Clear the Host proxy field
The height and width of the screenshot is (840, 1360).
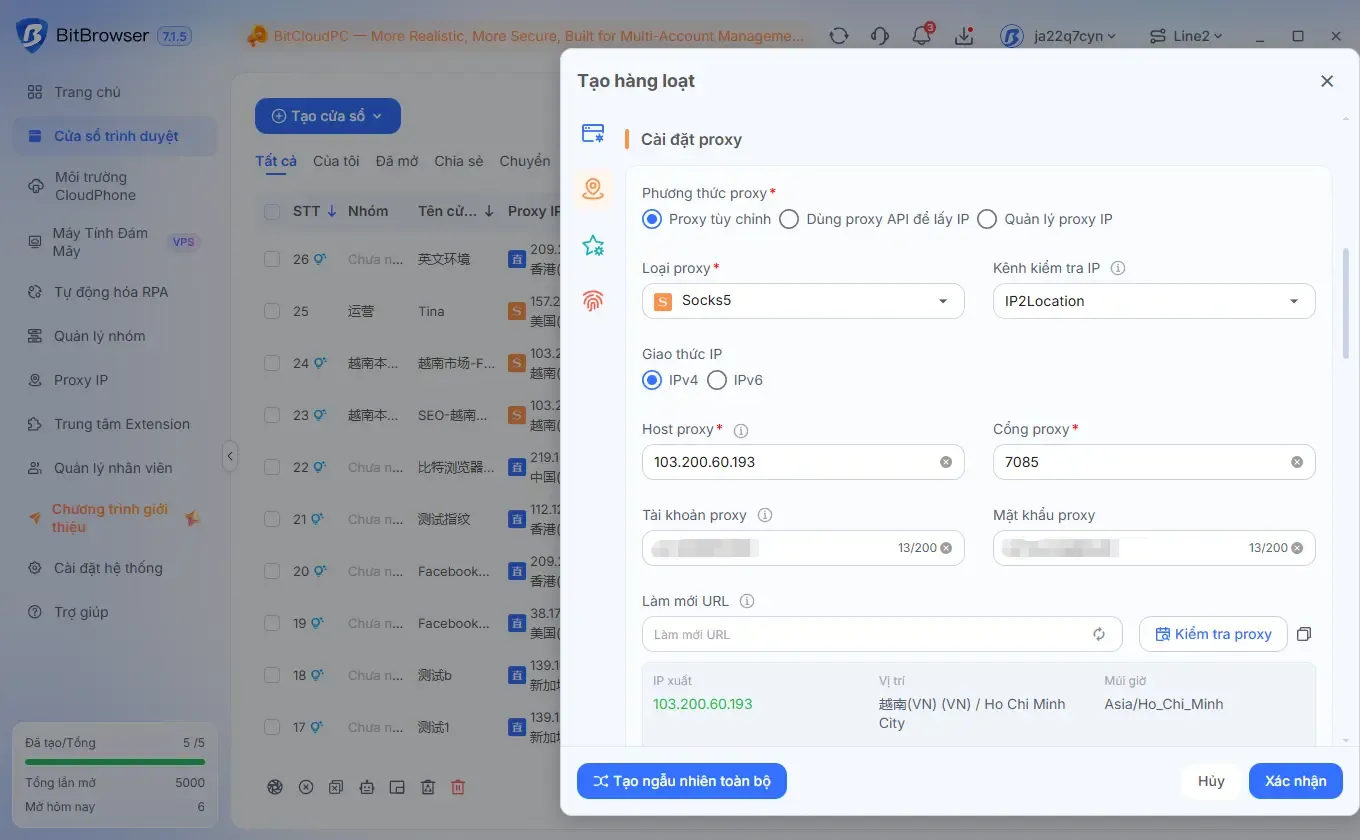(x=945, y=462)
